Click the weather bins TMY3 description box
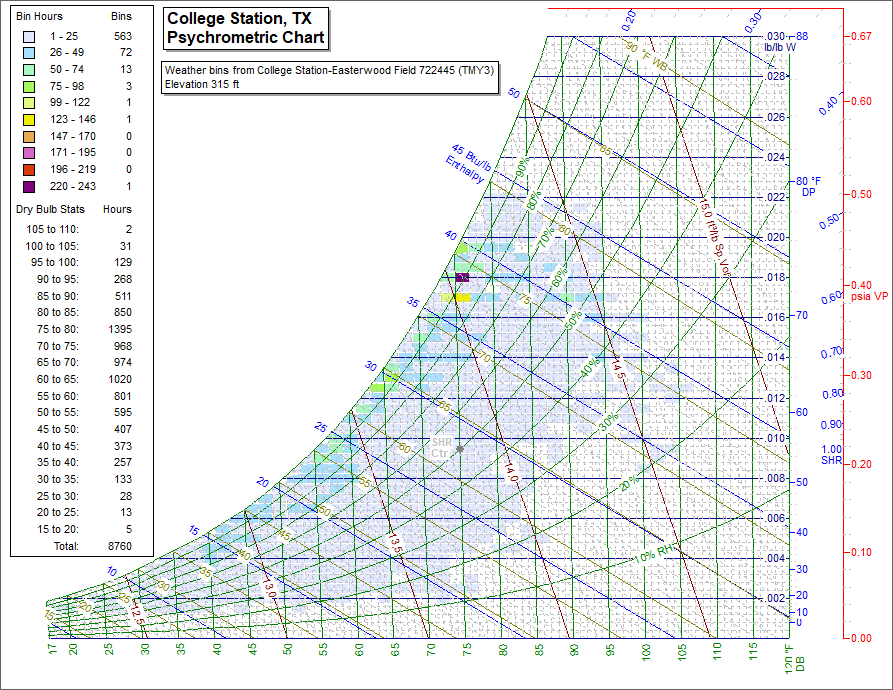Image resolution: width=893 pixels, height=690 pixels. point(330,77)
